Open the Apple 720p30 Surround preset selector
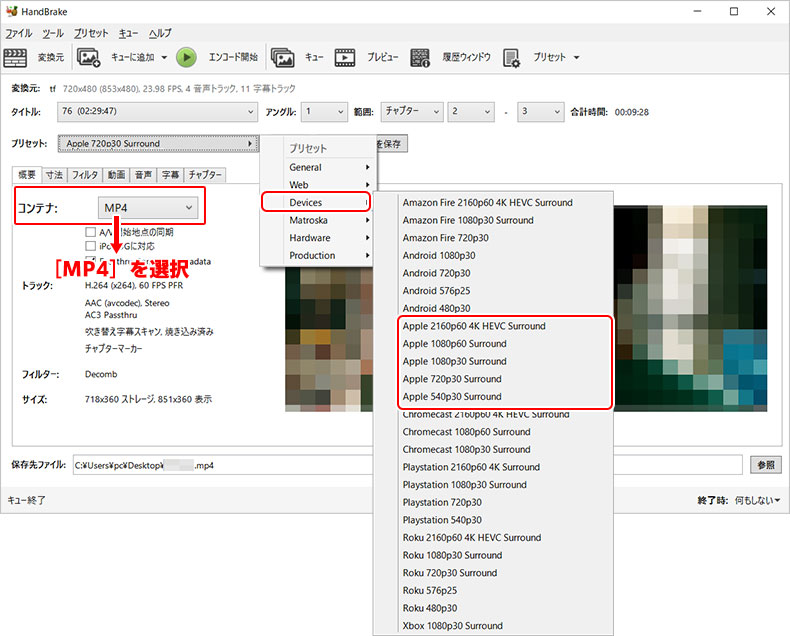The height and width of the screenshot is (636, 790). [158, 144]
